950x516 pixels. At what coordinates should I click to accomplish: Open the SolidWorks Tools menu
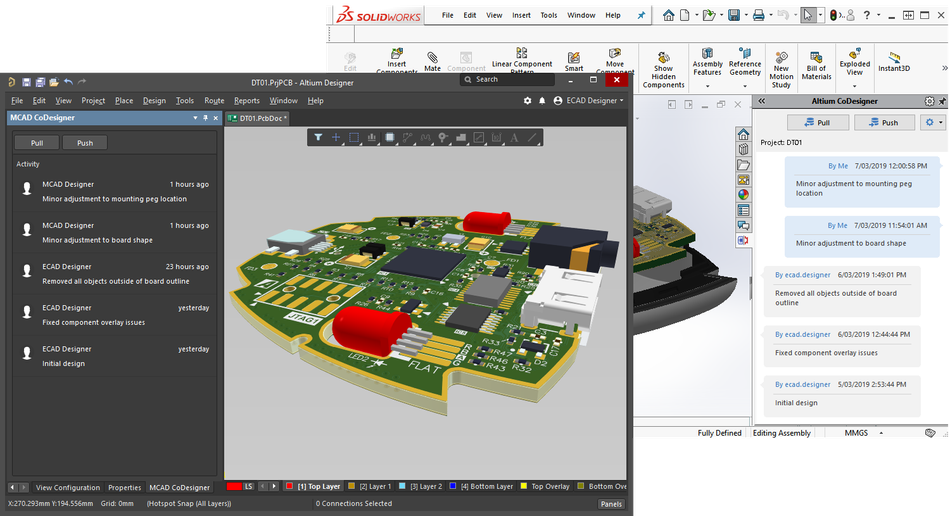(x=549, y=15)
